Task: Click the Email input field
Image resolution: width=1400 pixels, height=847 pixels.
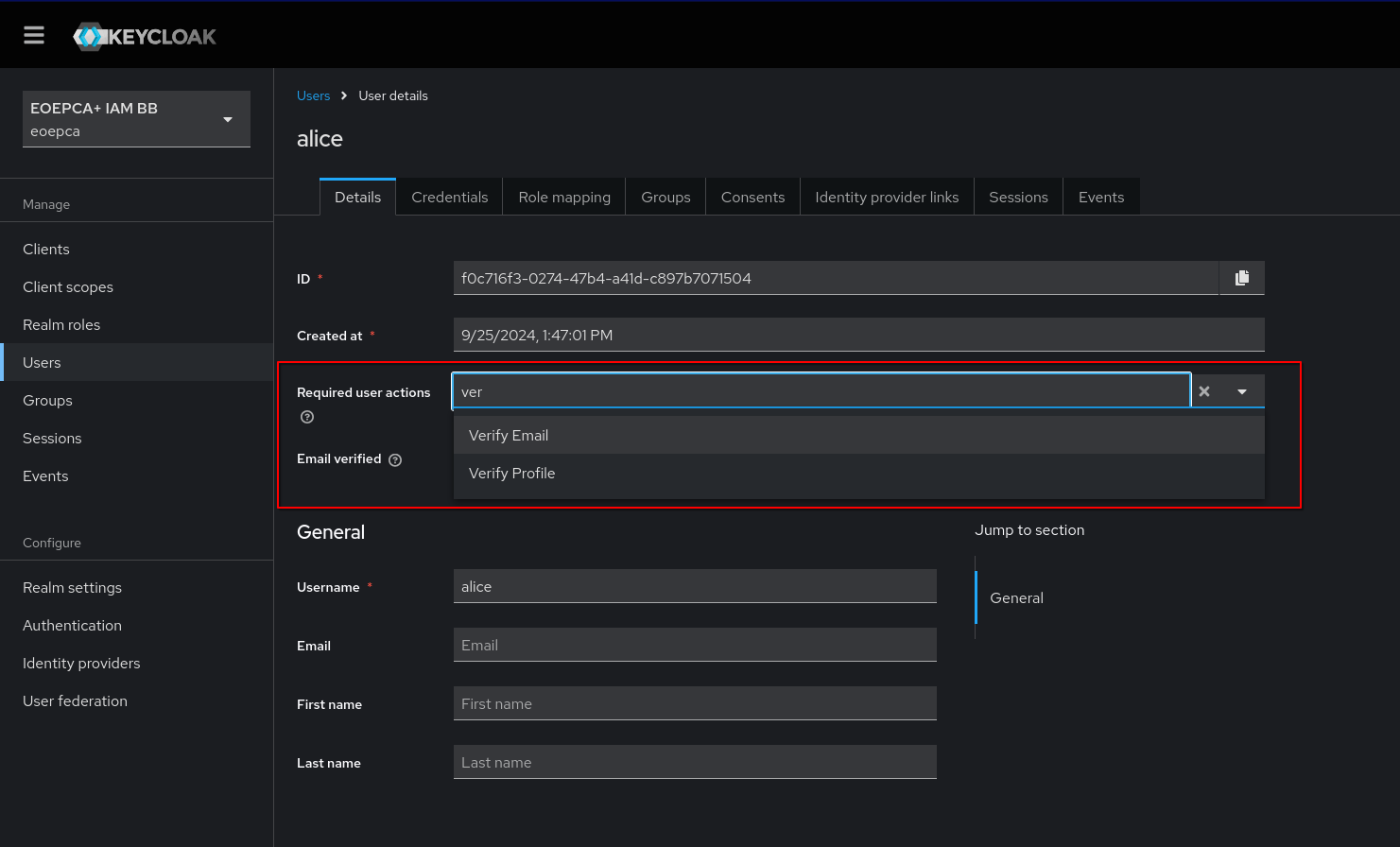Action: pos(695,645)
